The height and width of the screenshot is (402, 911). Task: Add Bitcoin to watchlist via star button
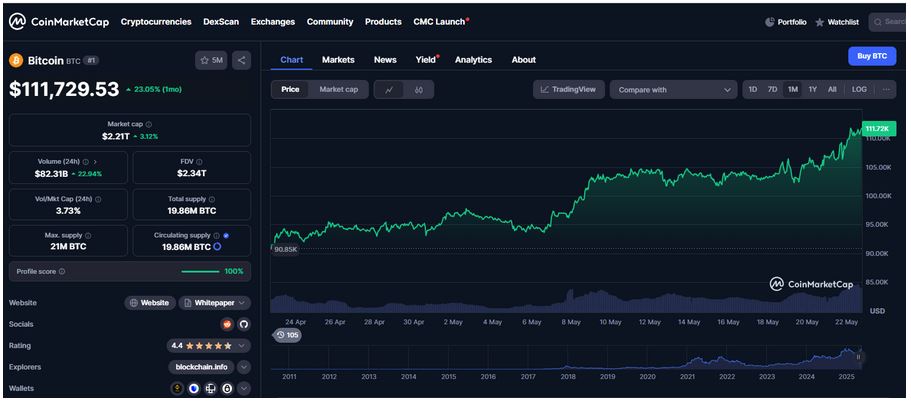211,60
